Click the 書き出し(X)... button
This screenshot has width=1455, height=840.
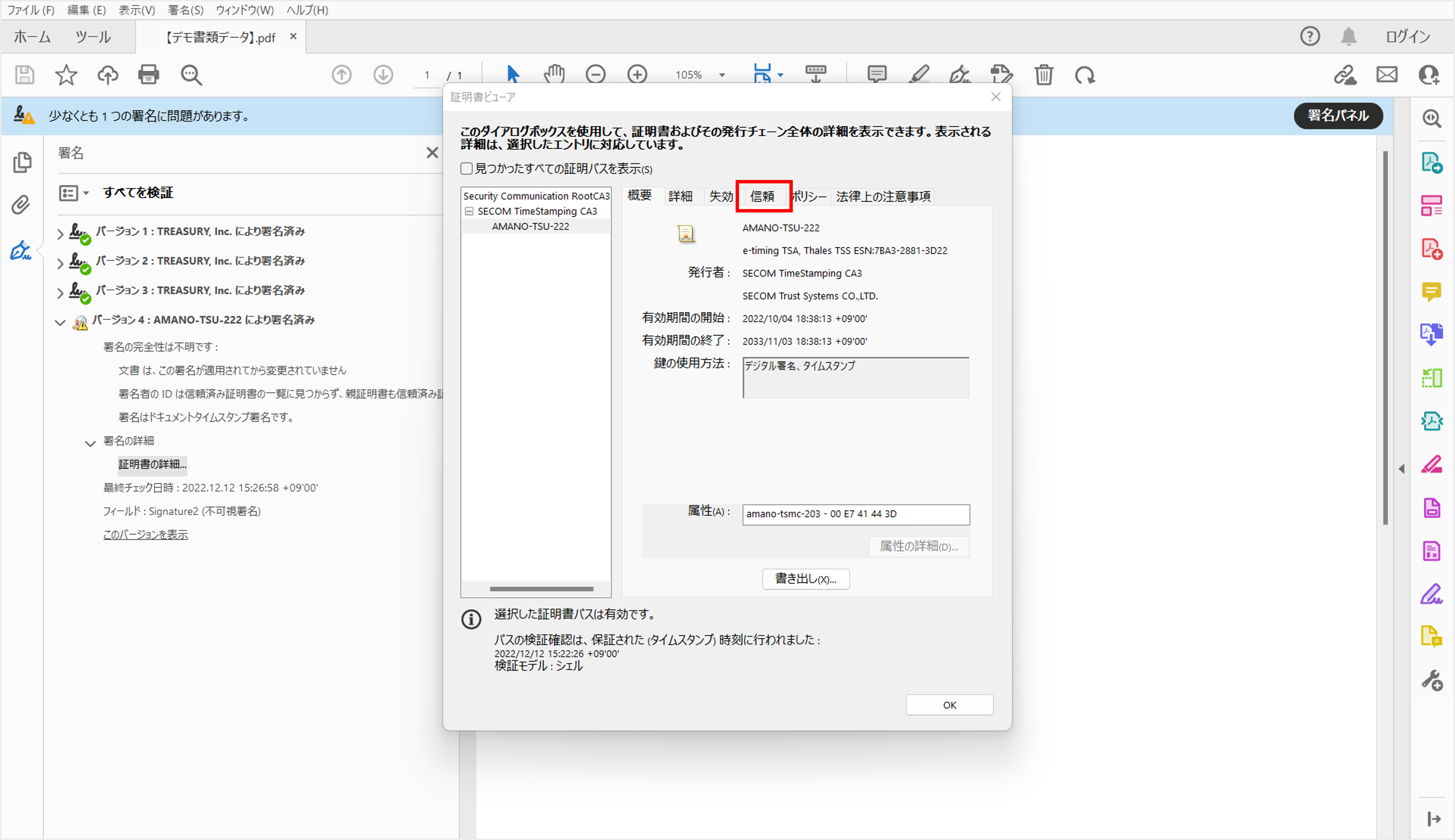point(805,578)
